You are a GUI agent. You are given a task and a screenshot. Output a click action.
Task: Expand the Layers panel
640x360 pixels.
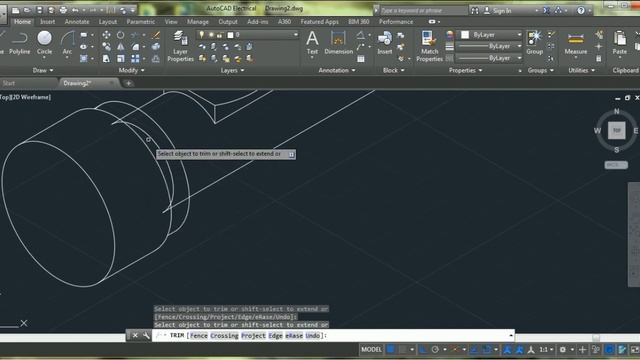tap(232, 70)
